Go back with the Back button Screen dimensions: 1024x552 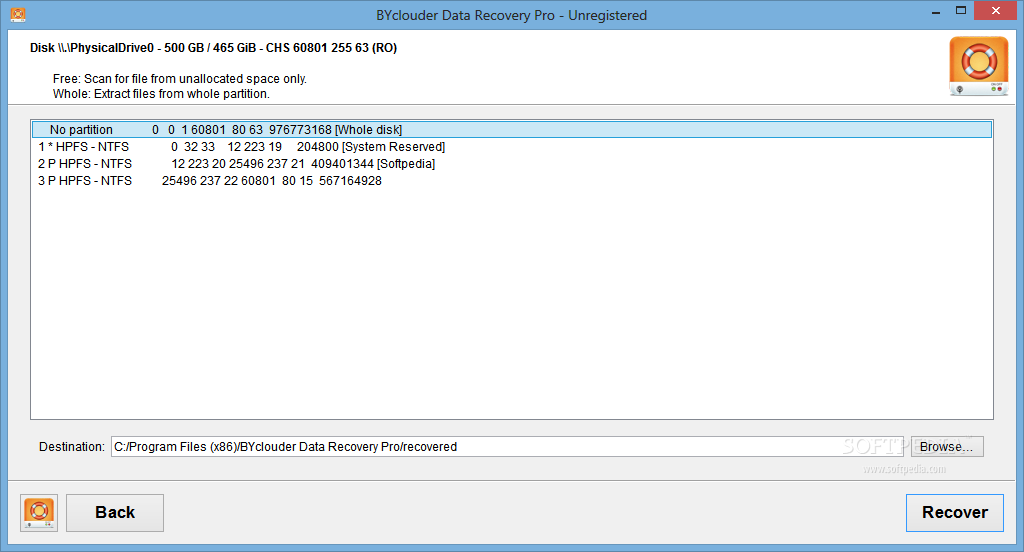click(115, 513)
